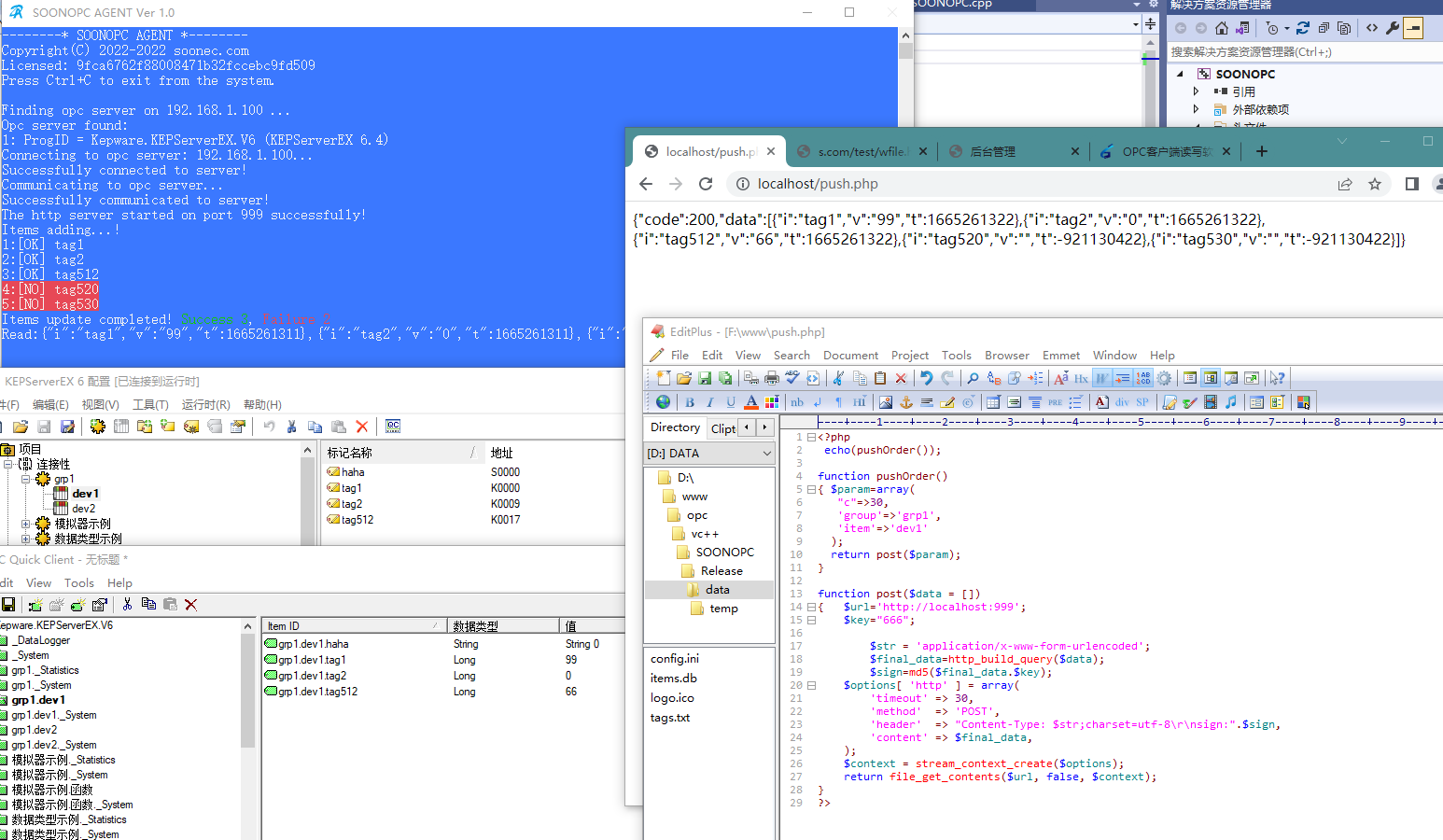
Task: Open Document menu in EditPlus
Action: (850, 356)
